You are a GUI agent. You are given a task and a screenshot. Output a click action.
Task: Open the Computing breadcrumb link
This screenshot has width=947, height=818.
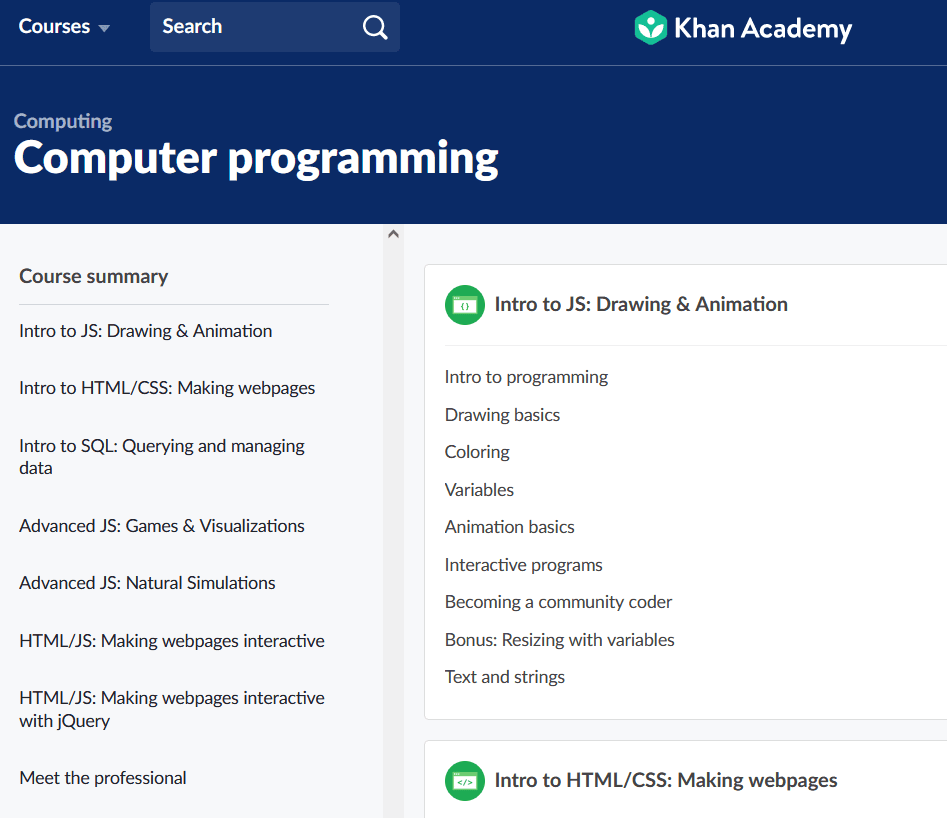pos(63,121)
